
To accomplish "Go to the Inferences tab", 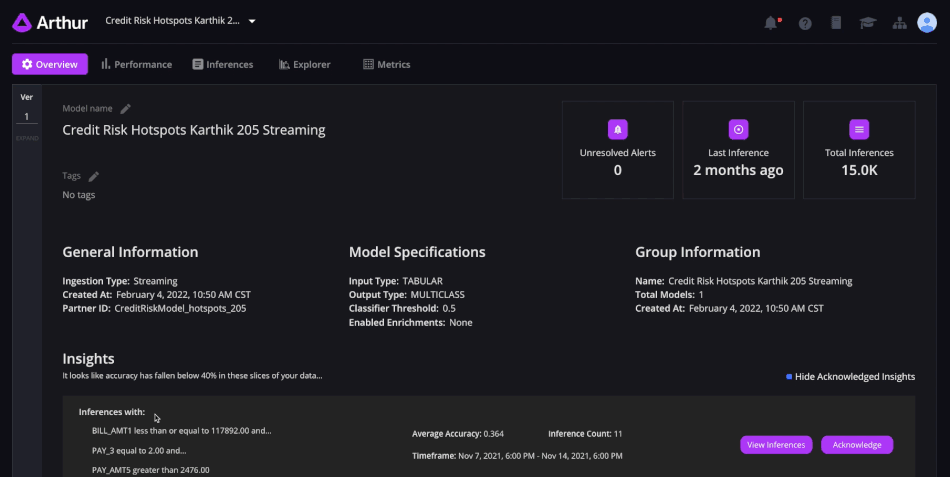I will tap(222, 64).
